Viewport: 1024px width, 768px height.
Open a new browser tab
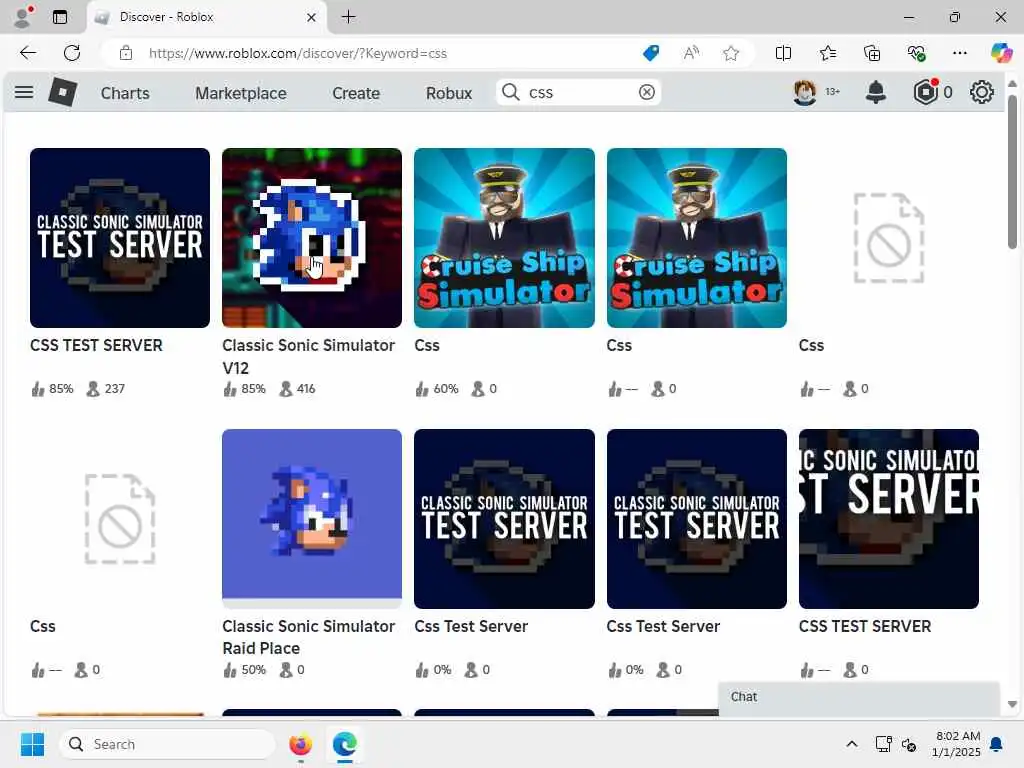(349, 17)
